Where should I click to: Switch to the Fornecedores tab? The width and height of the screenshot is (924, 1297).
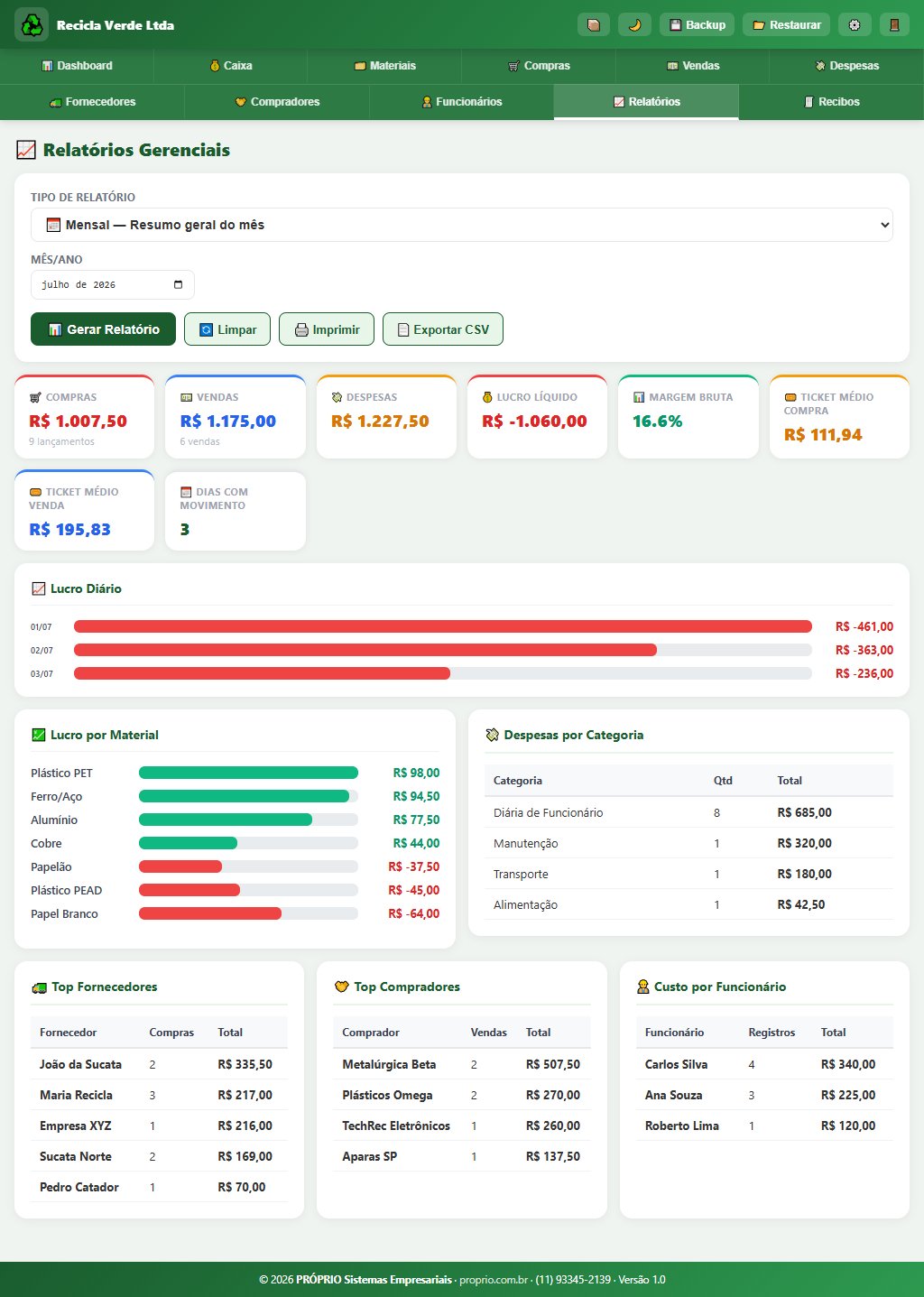pyautogui.click(x=92, y=102)
